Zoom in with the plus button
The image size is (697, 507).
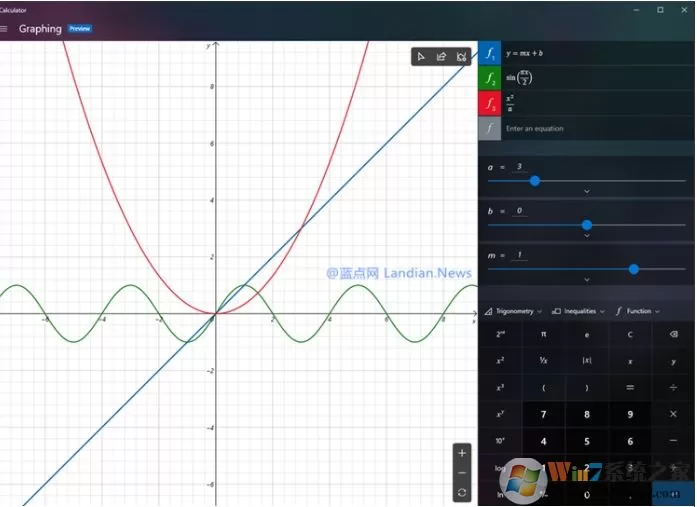tap(462, 453)
